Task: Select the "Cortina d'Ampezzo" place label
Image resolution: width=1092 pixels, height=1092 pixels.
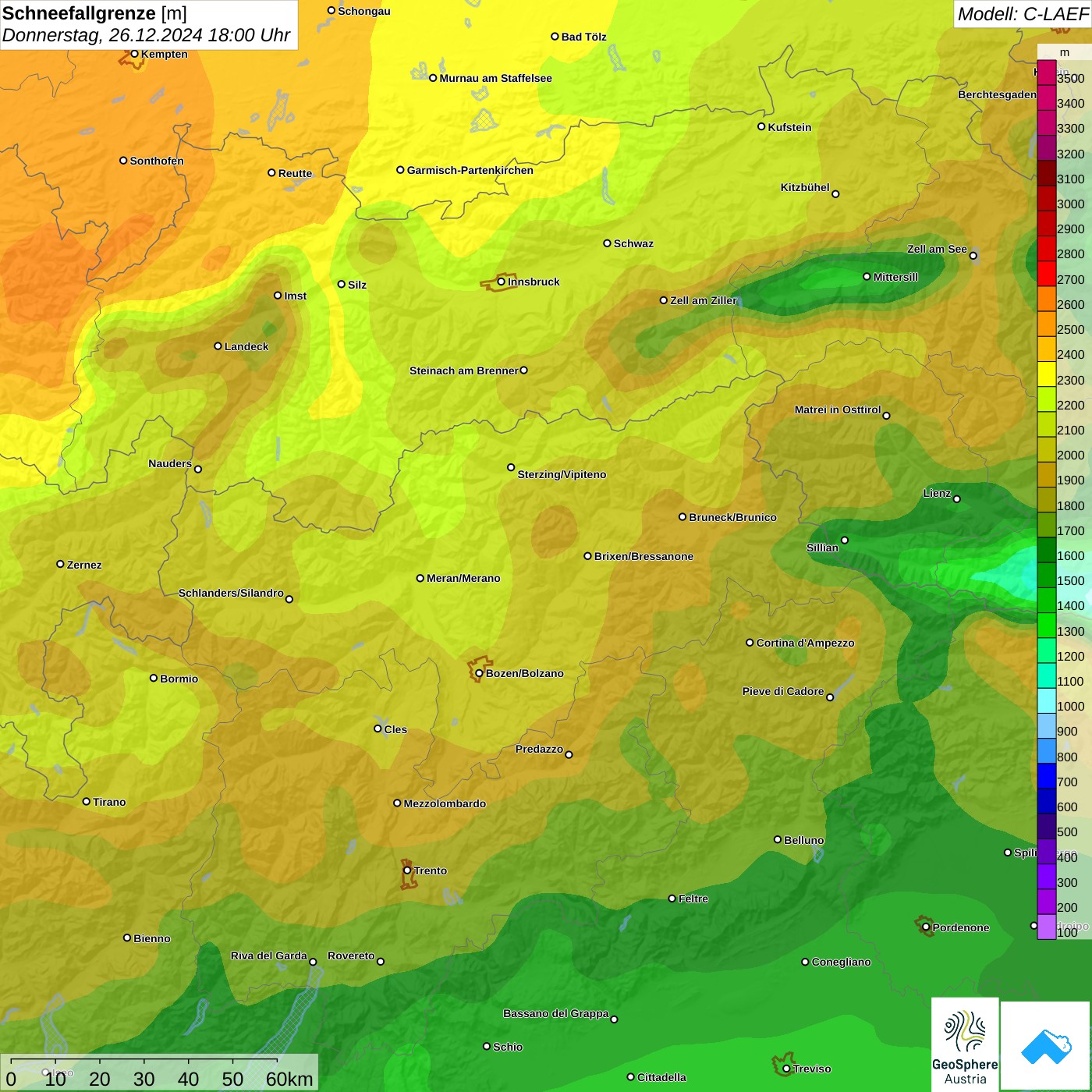Action: coord(805,643)
